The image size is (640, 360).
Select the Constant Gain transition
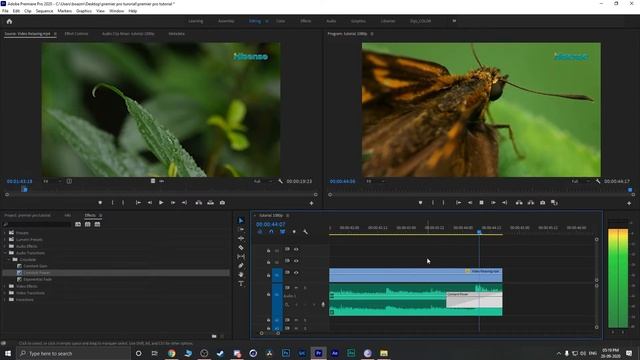pyautogui.click(x=35, y=266)
